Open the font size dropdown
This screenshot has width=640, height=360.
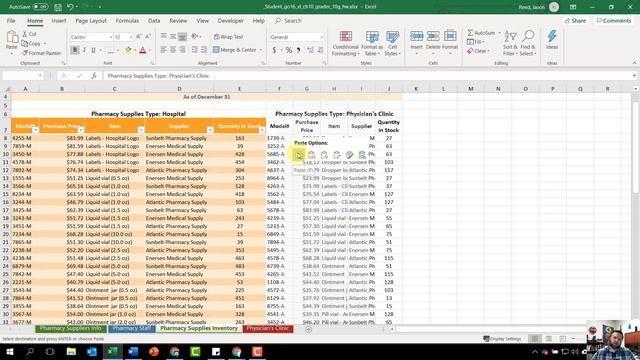click(x=131, y=37)
